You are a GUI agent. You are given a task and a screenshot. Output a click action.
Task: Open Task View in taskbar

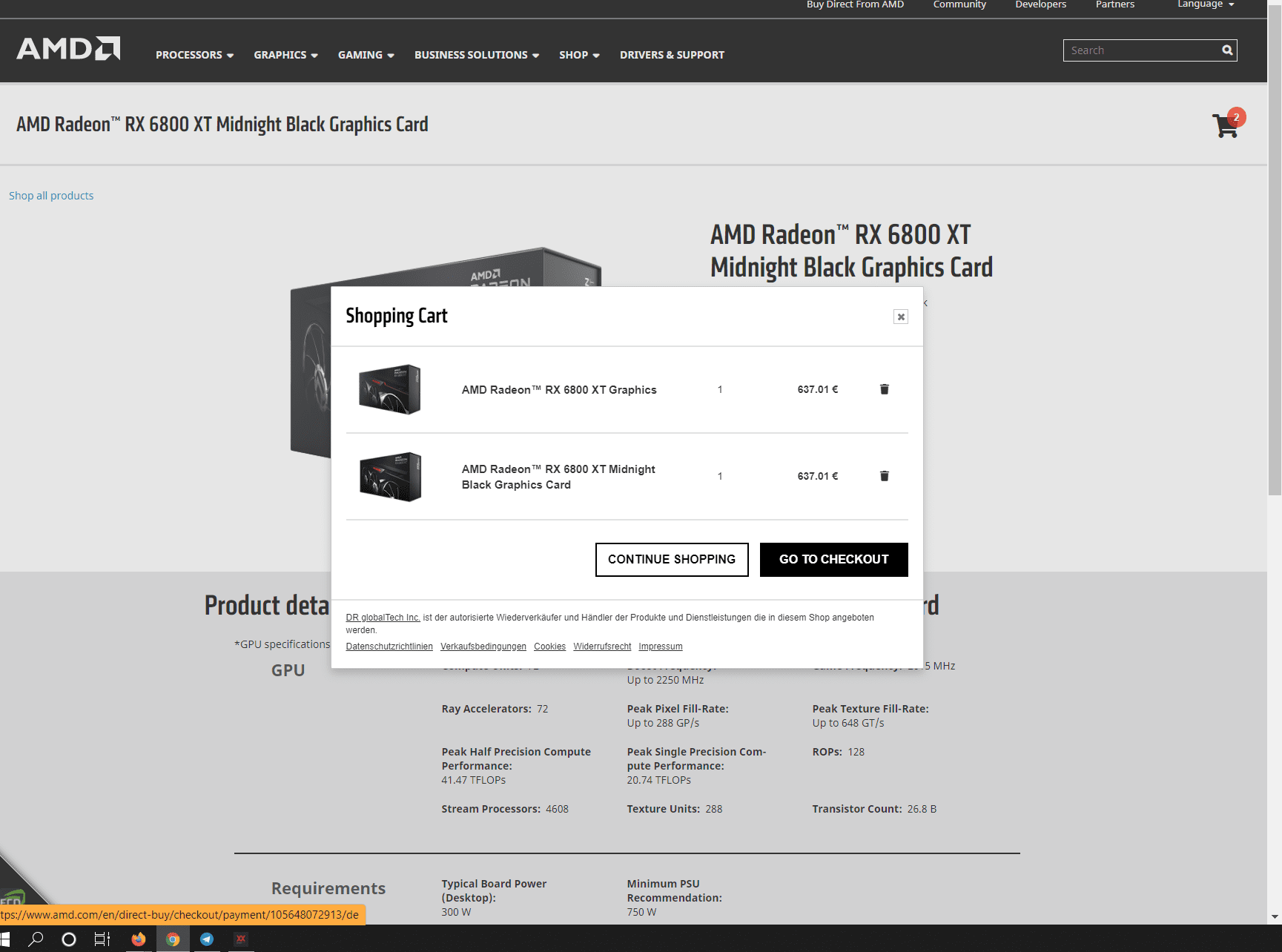pyautogui.click(x=102, y=939)
